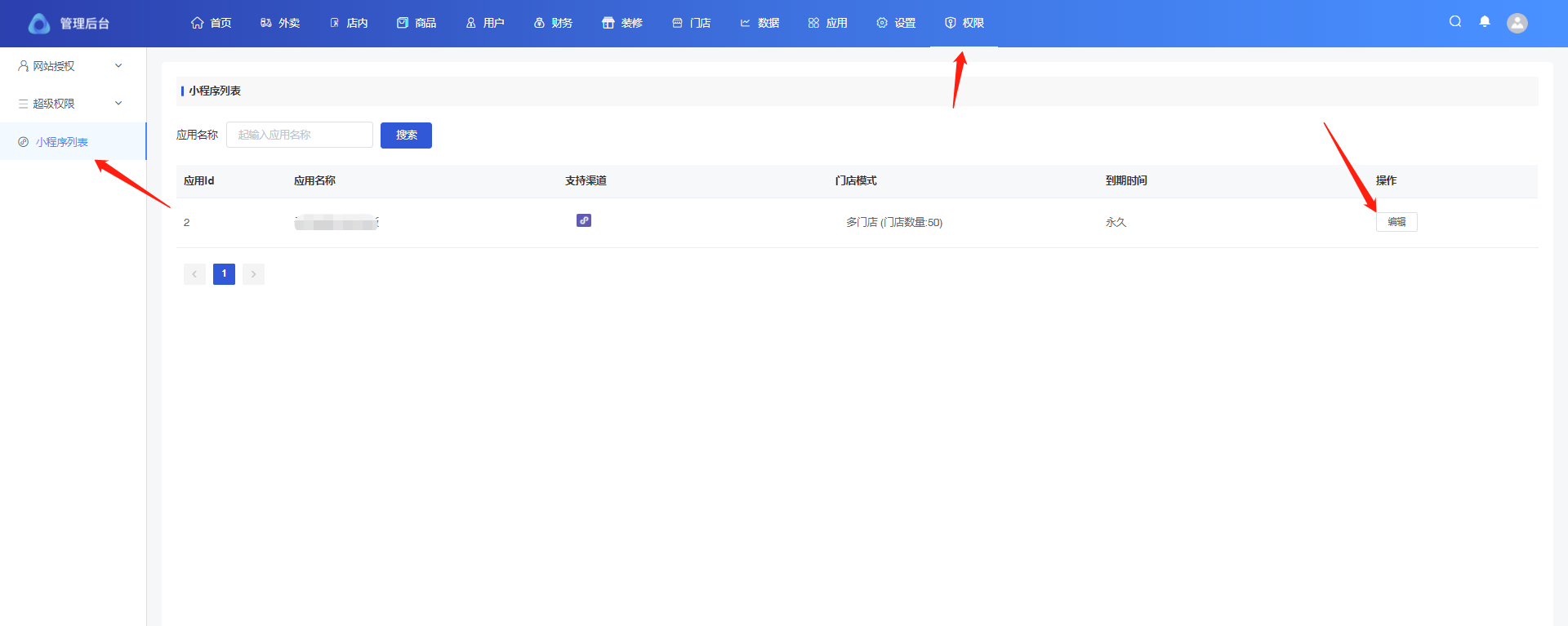The image size is (1568, 626).
Task: Select page 1 in pagination
Action: pos(224,274)
